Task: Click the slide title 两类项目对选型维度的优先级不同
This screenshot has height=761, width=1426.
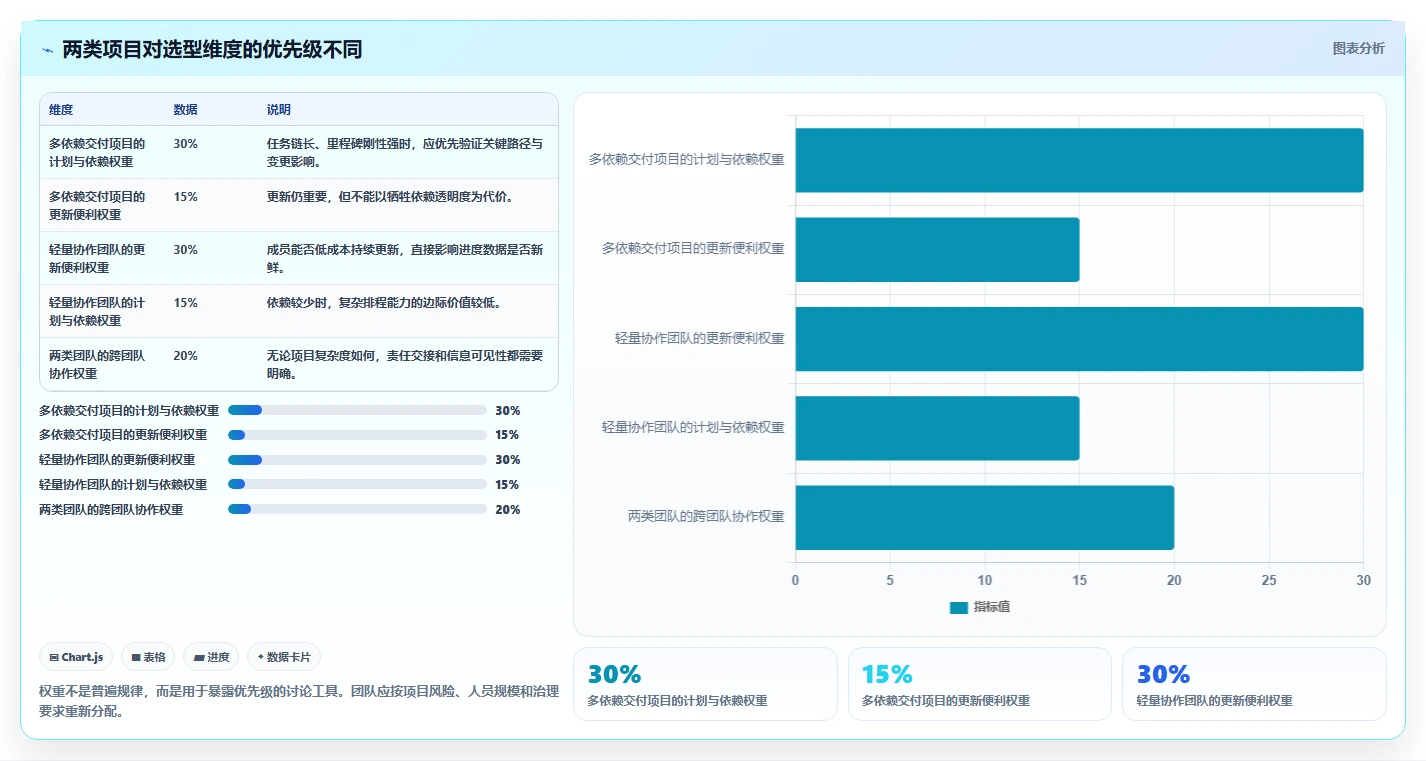Action: 212,50
